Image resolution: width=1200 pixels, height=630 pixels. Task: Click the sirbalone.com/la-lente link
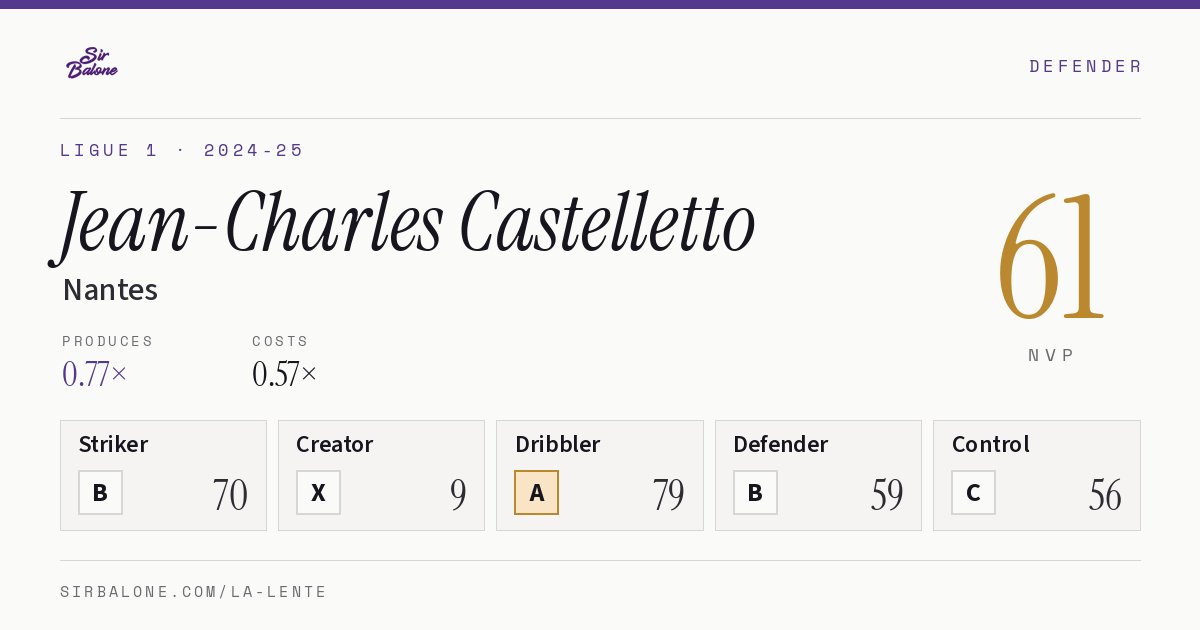pos(194,592)
